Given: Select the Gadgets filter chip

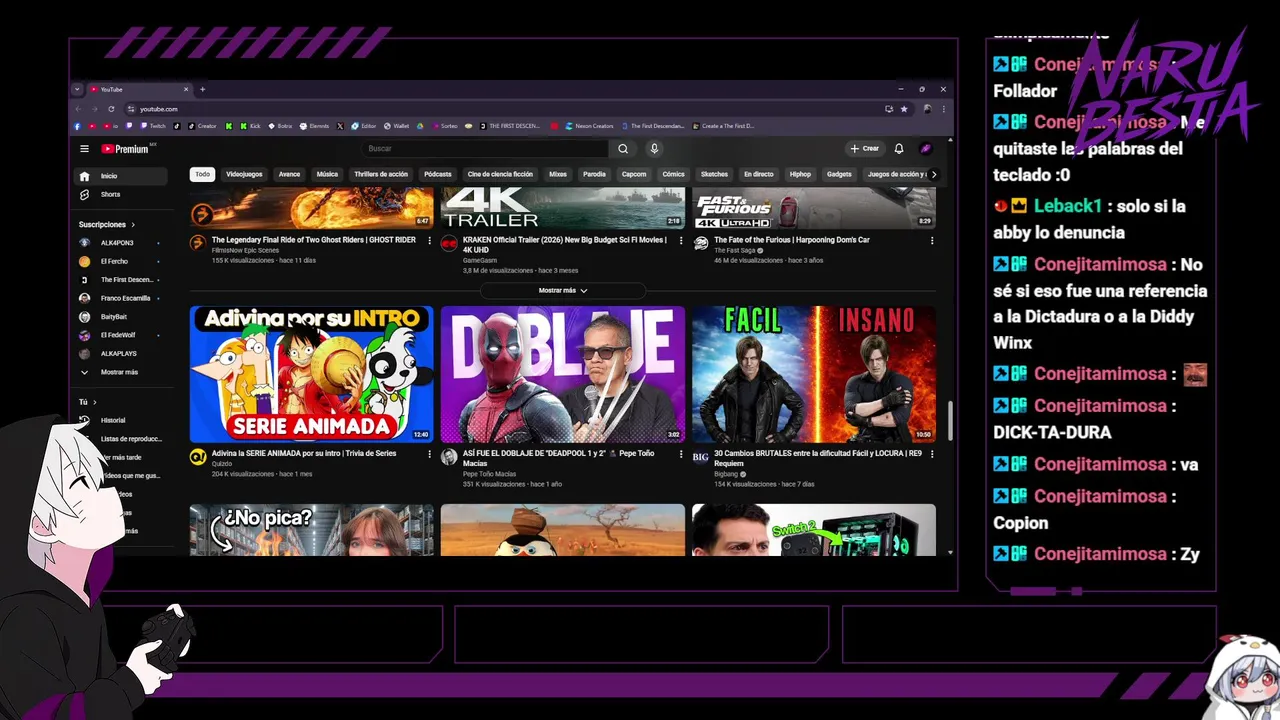Looking at the screenshot, I should [839, 174].
